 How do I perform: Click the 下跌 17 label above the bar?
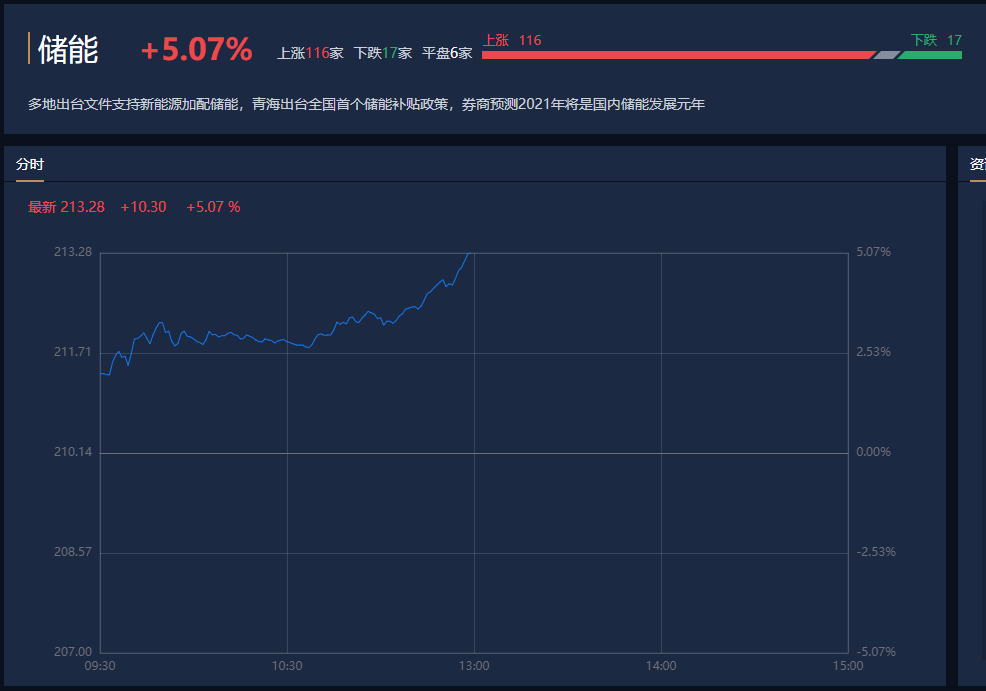[935, 40]
